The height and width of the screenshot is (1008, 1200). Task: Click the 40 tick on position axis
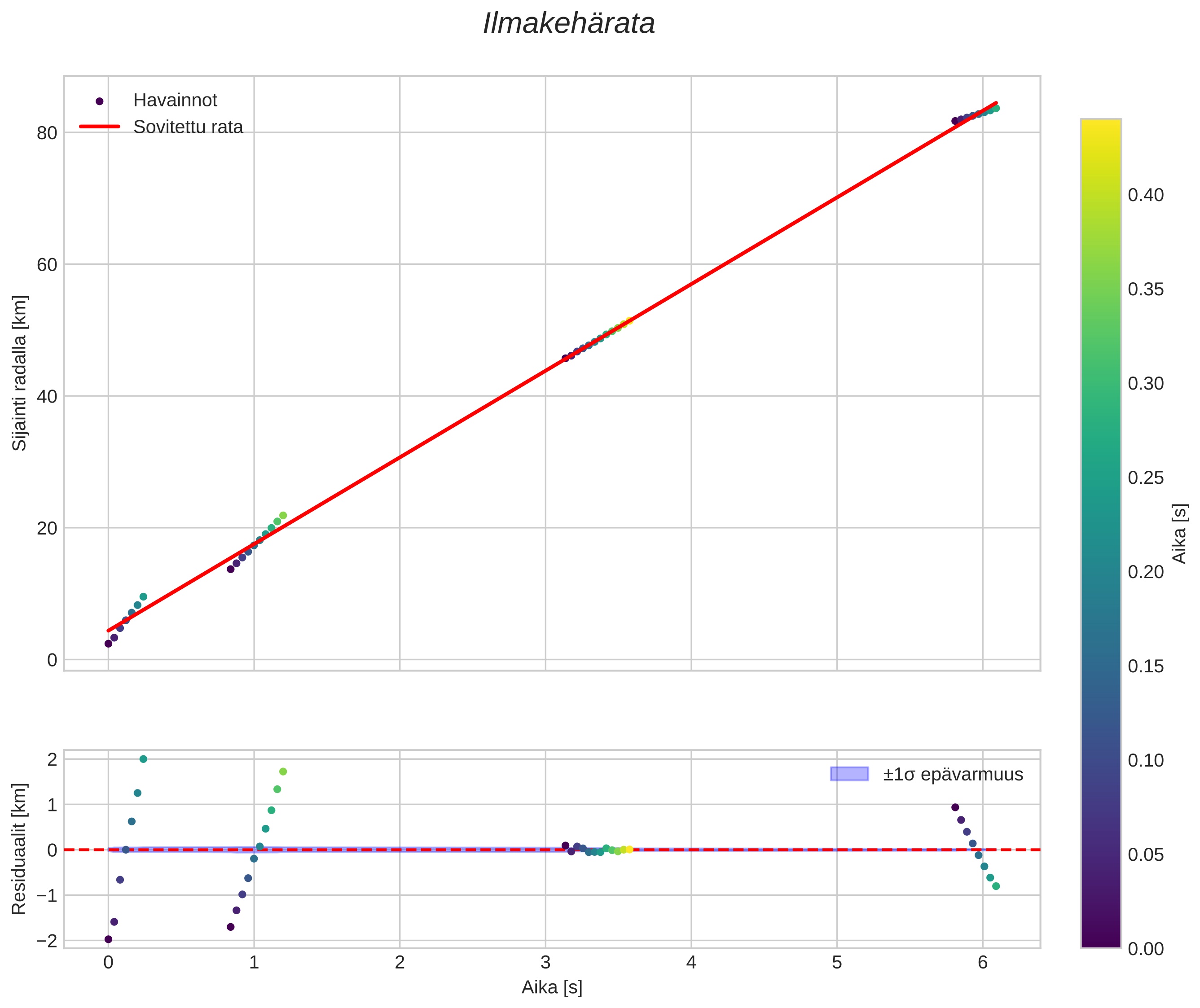coord(47,397)
